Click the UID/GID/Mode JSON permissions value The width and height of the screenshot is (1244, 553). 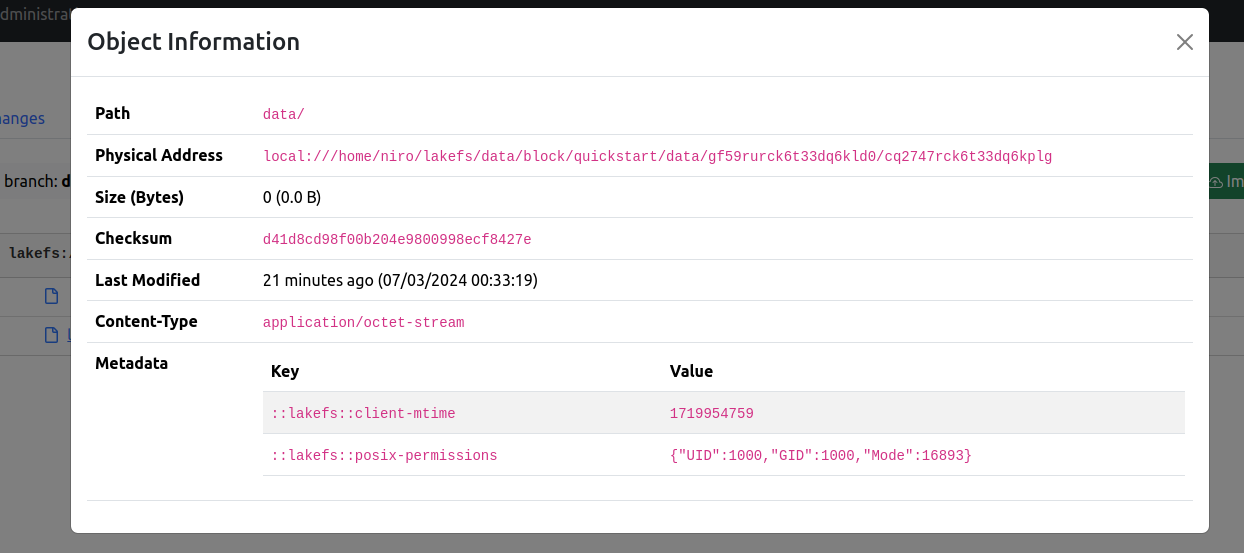coord(820,455)
